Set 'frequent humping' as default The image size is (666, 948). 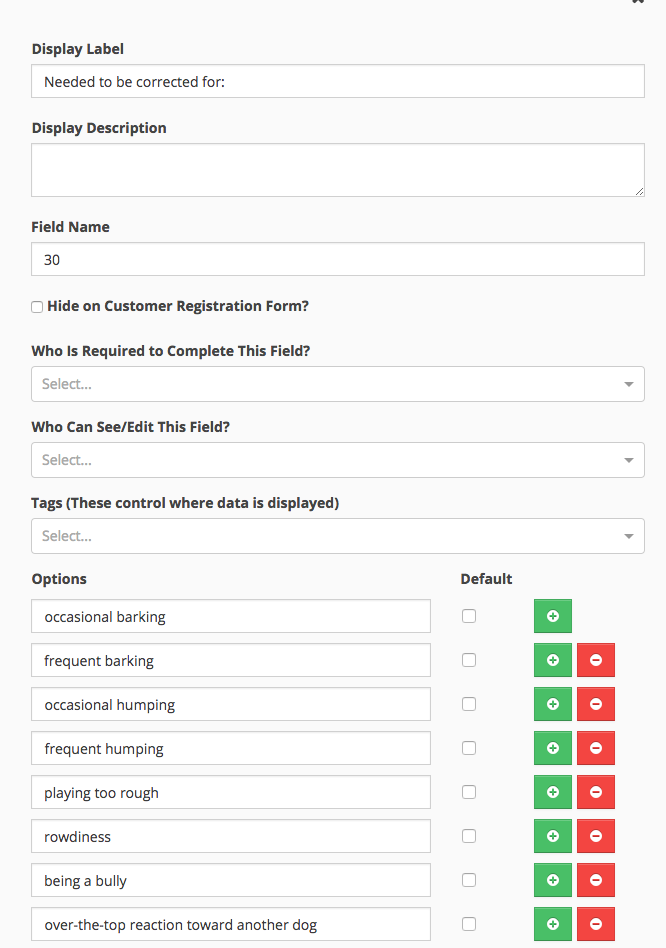pyautogui.click(x=469, y=748)
